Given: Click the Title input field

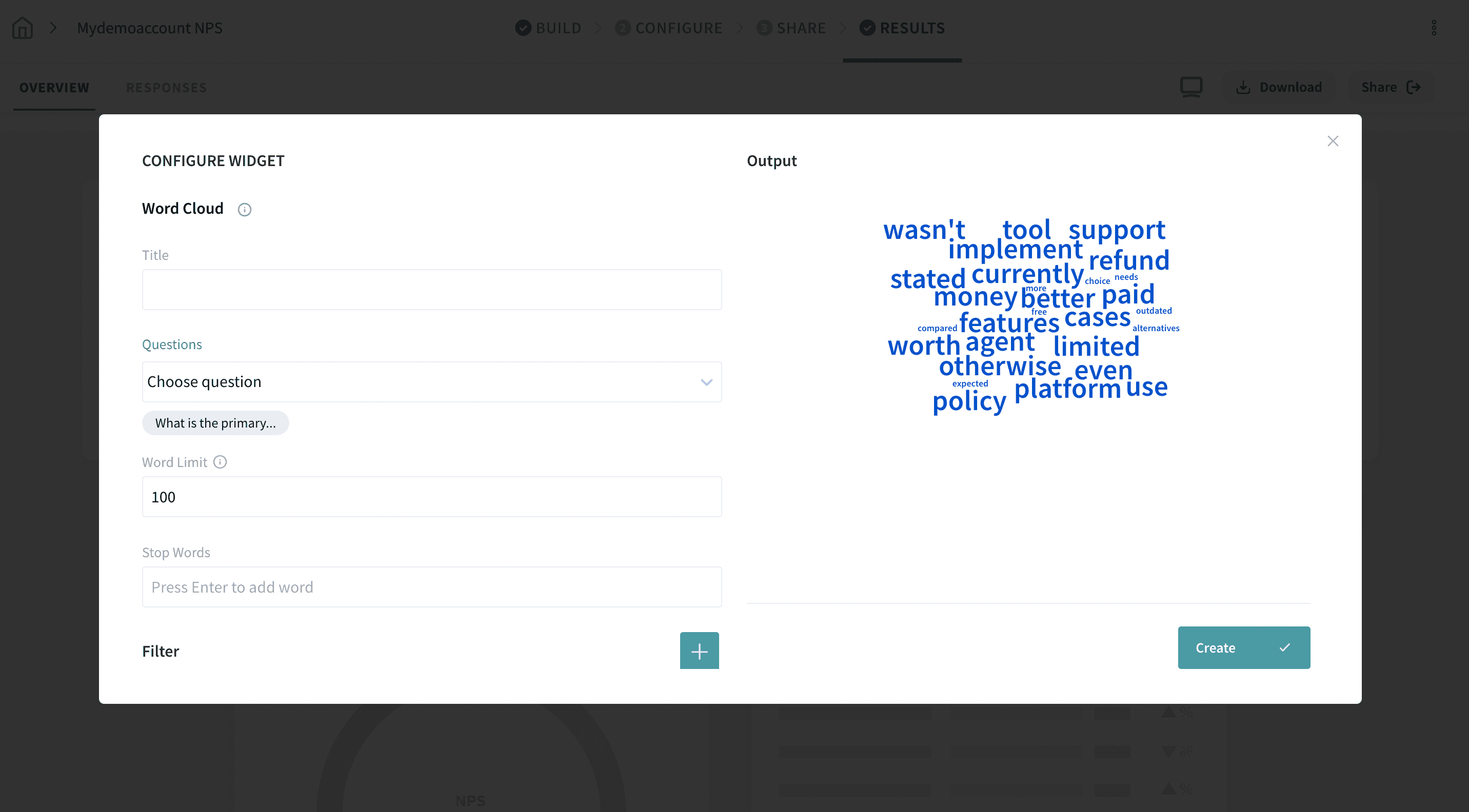Looking at the screenshot, I should (x=432, y=290).
